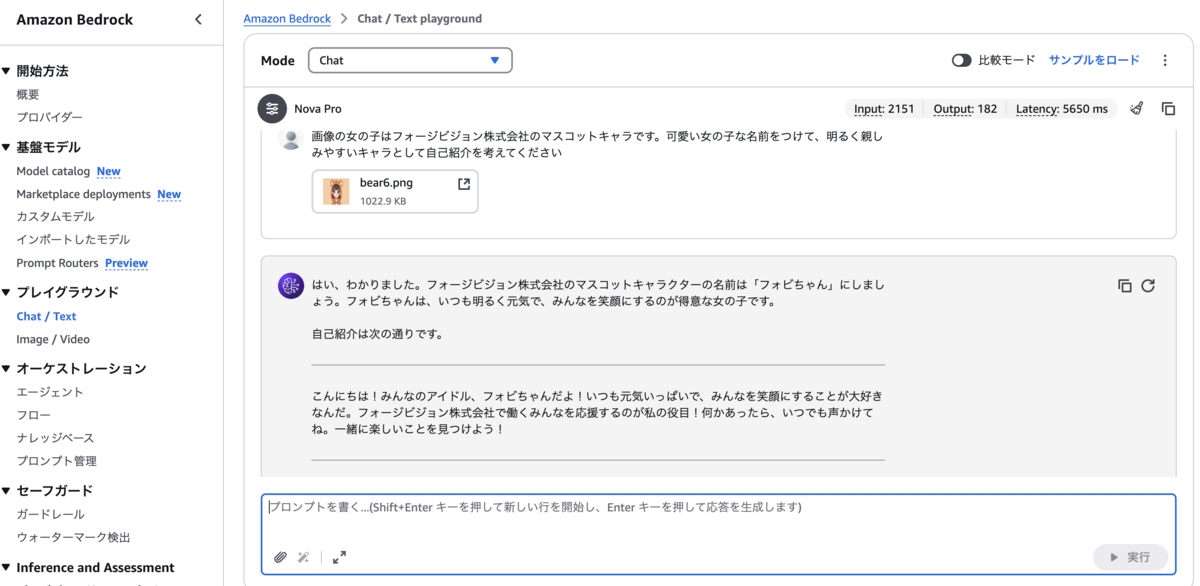Click the 実行 run button

tap(1130, 557)
